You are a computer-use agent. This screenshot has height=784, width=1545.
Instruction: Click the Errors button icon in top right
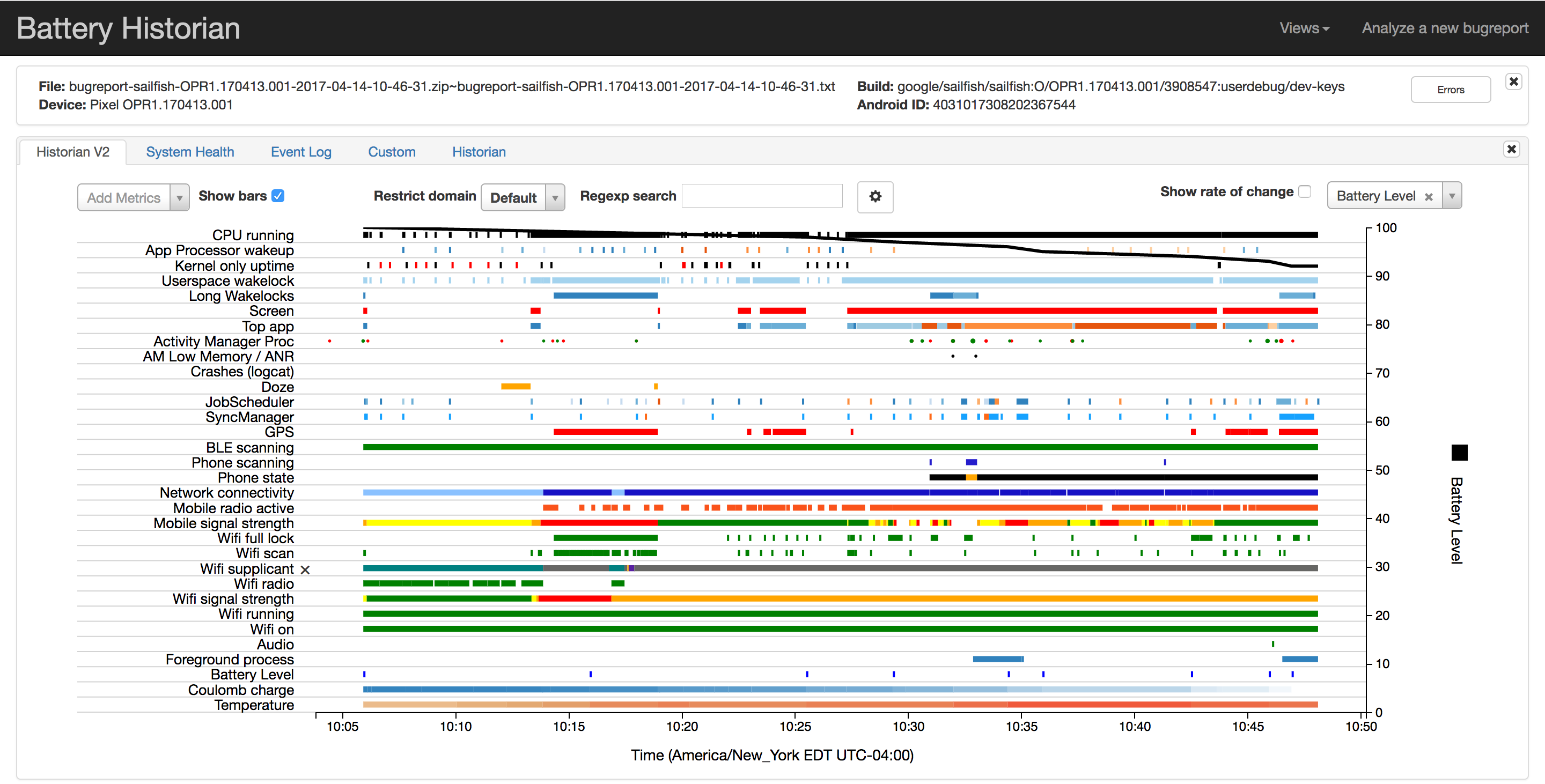(x=1448, y=90)
